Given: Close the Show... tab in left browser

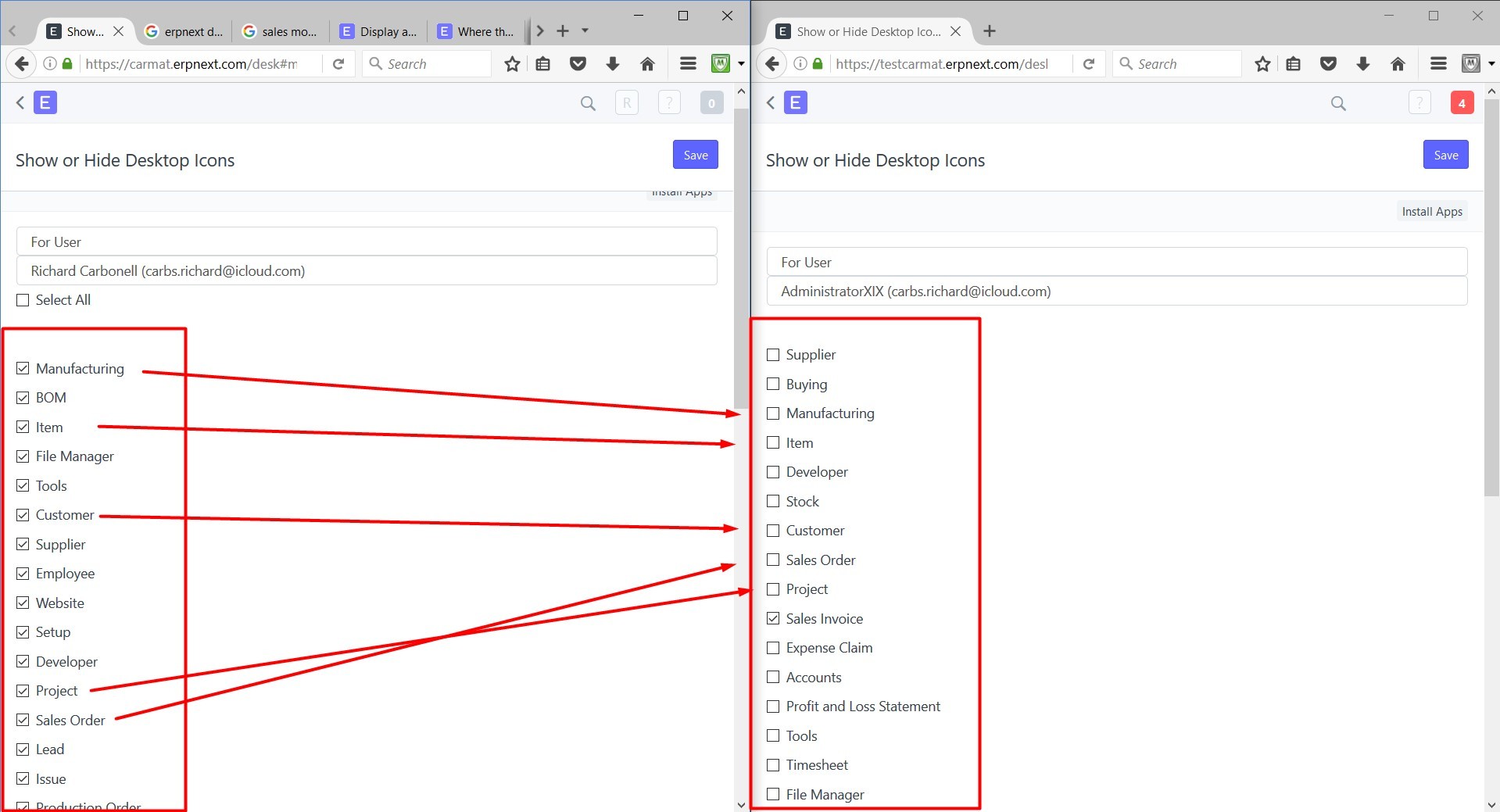Looking at the screenshot, I should click(x=118, y=31).
